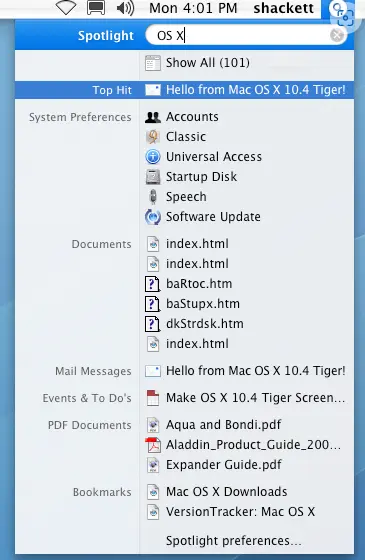Click the Speech microphone icon
This screenshot has height=560, width=365.
pyautogui.click(x=153, y=197)
